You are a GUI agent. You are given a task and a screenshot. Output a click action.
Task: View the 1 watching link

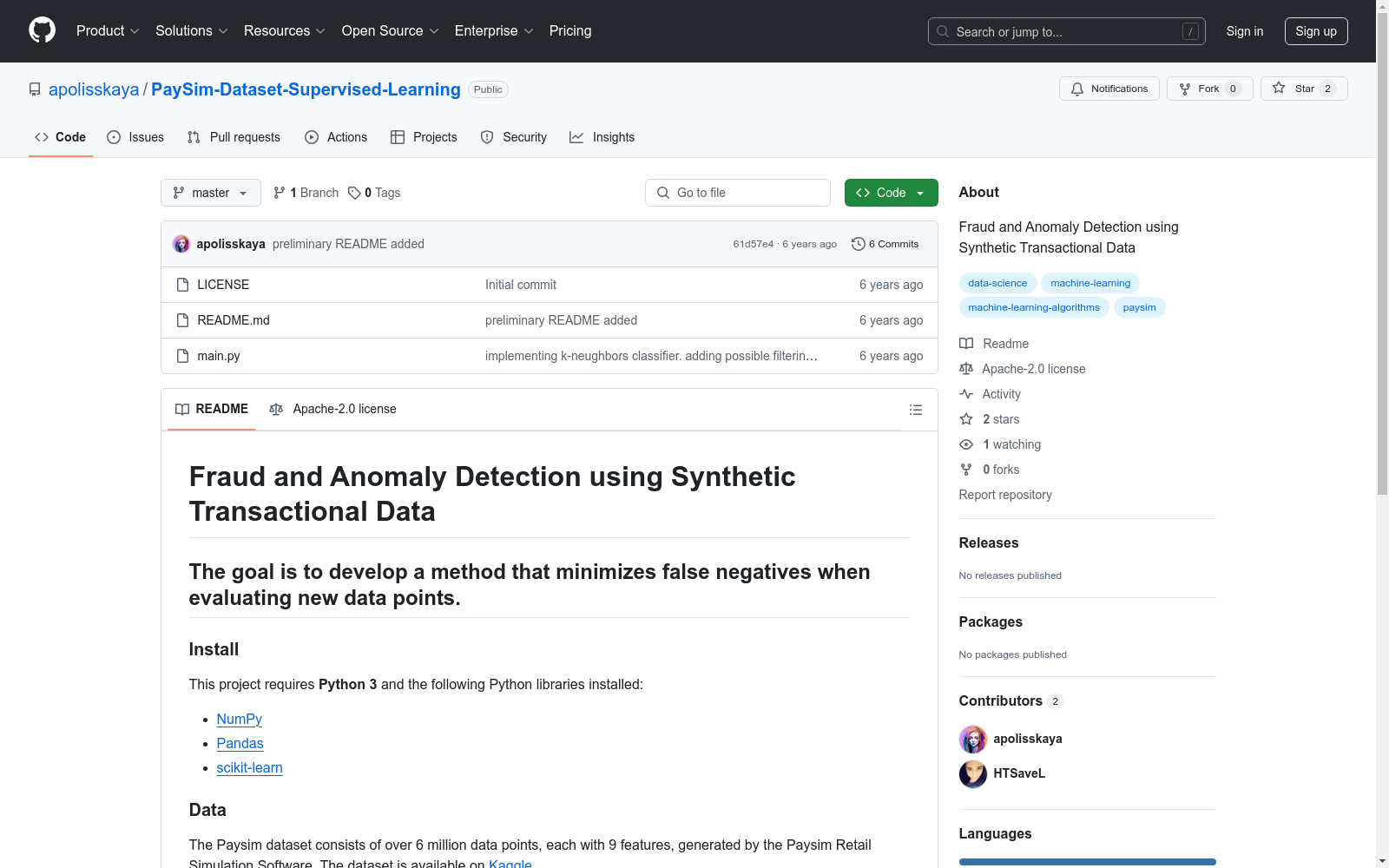click(x=1000, y=444)
